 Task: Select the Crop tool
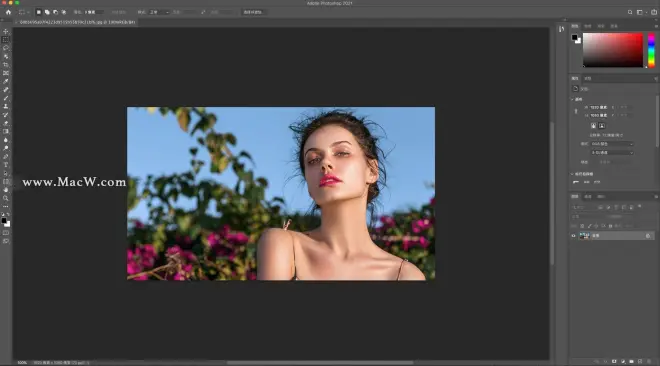pyautogui.click(x=5, y=65)
